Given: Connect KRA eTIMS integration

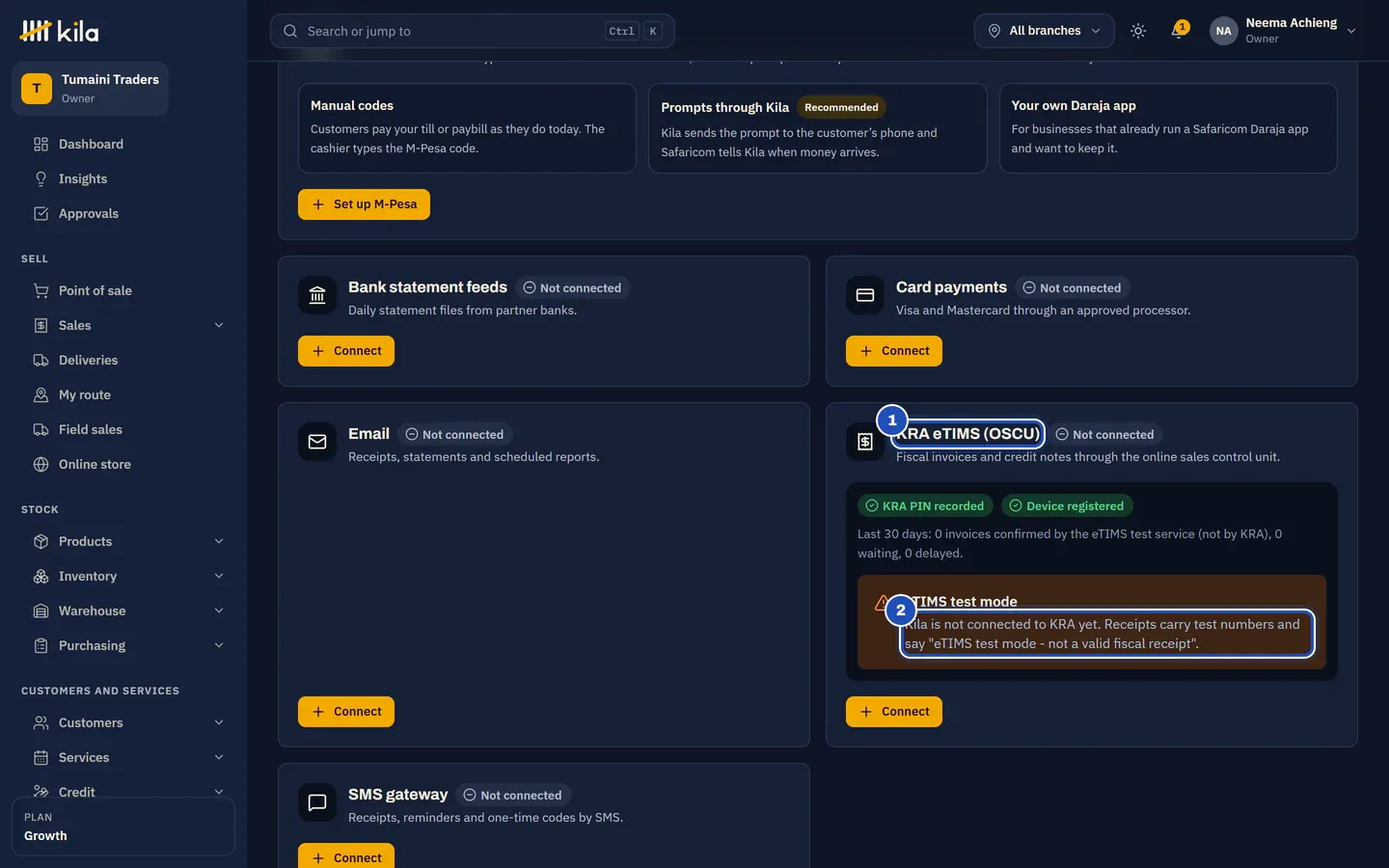Looking at the screenshot, I should point(894,712).
